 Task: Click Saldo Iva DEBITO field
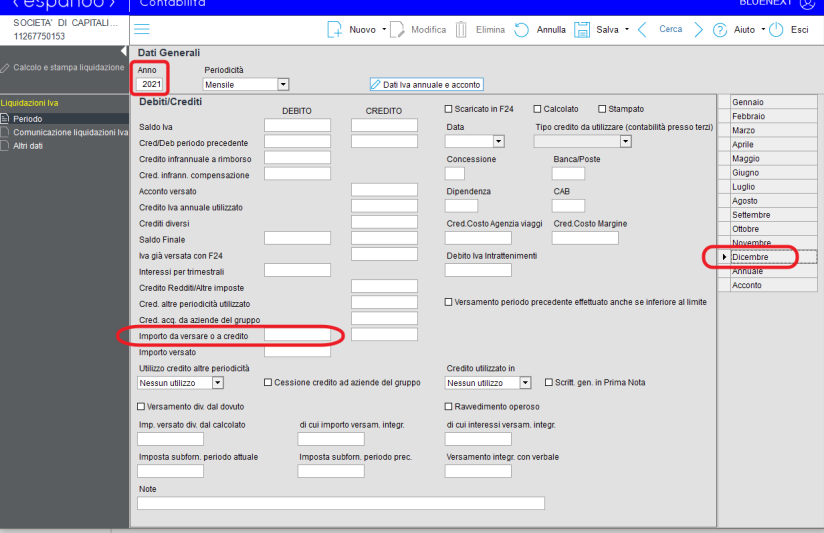(x=297, y=125)
